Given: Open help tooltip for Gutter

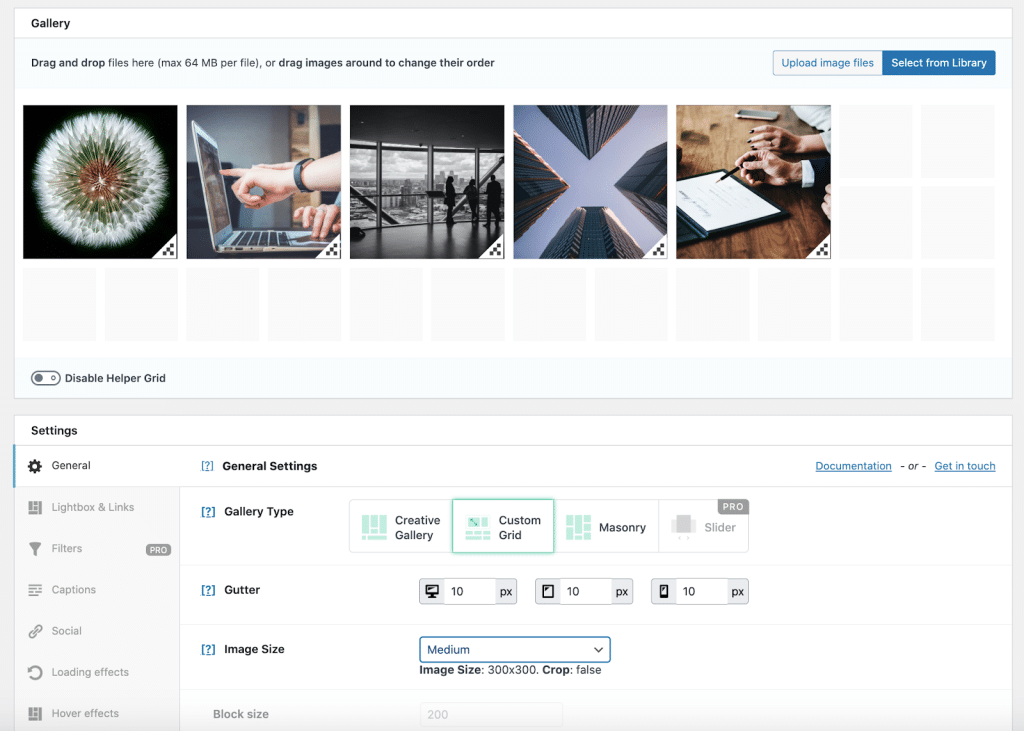Looking at the screenshot, I should pyautogui.click(x=208, y=590).
